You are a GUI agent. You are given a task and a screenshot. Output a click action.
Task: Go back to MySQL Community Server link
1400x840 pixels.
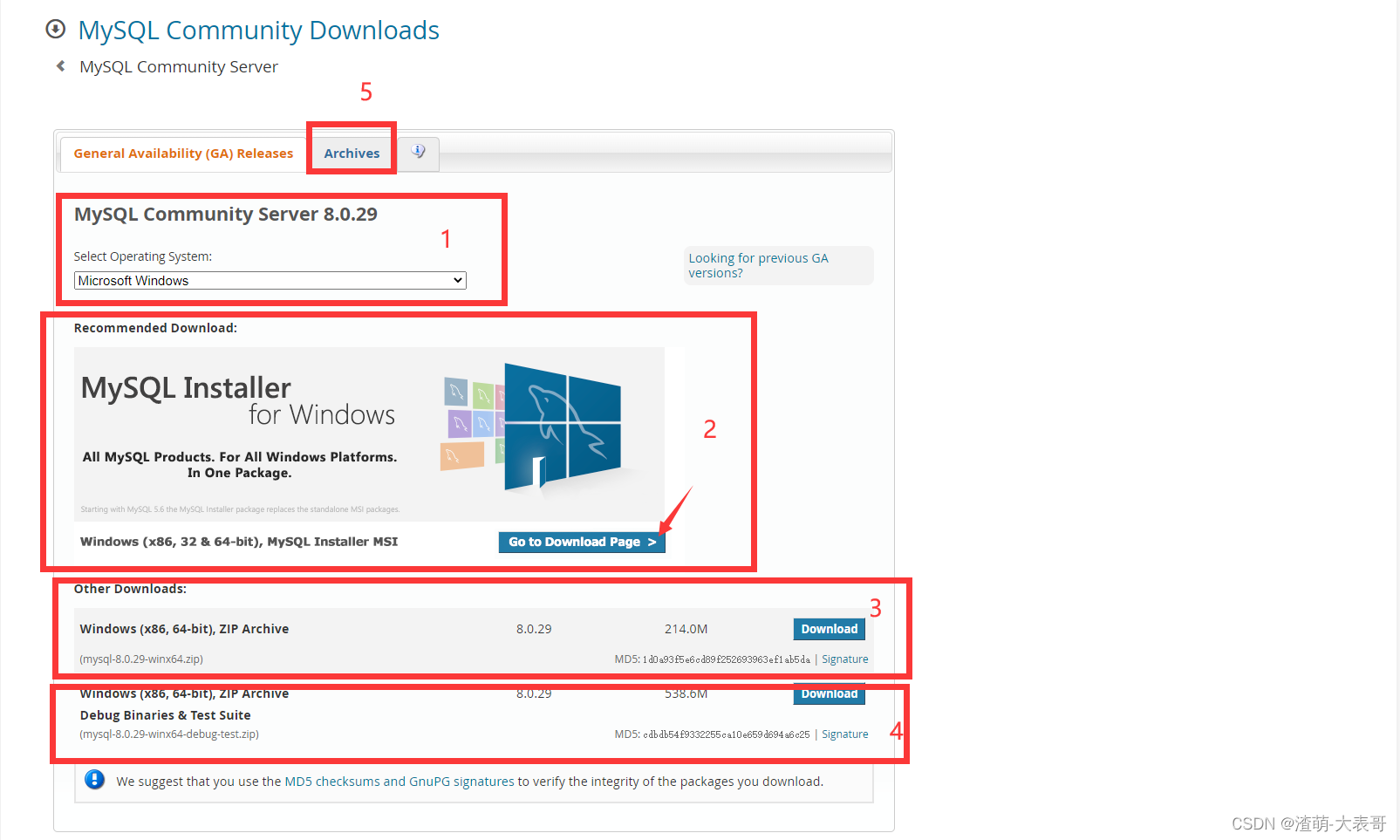coord(179,67)
